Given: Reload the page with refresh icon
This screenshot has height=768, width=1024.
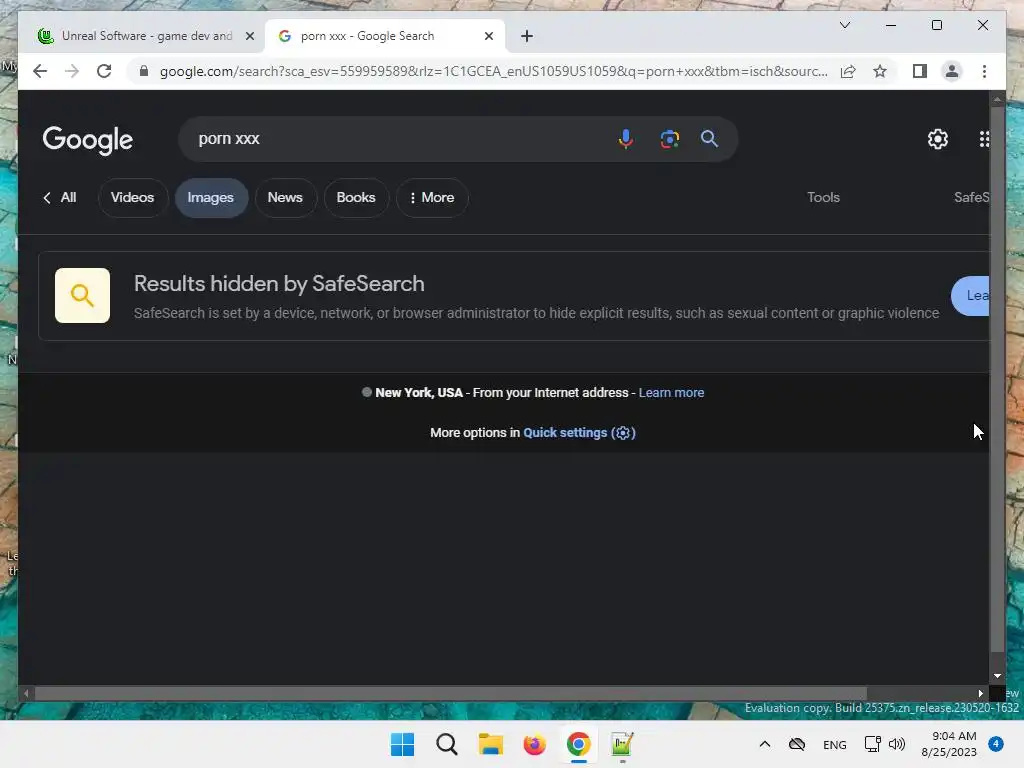Looking at the screenshot, I should point(104,71).
